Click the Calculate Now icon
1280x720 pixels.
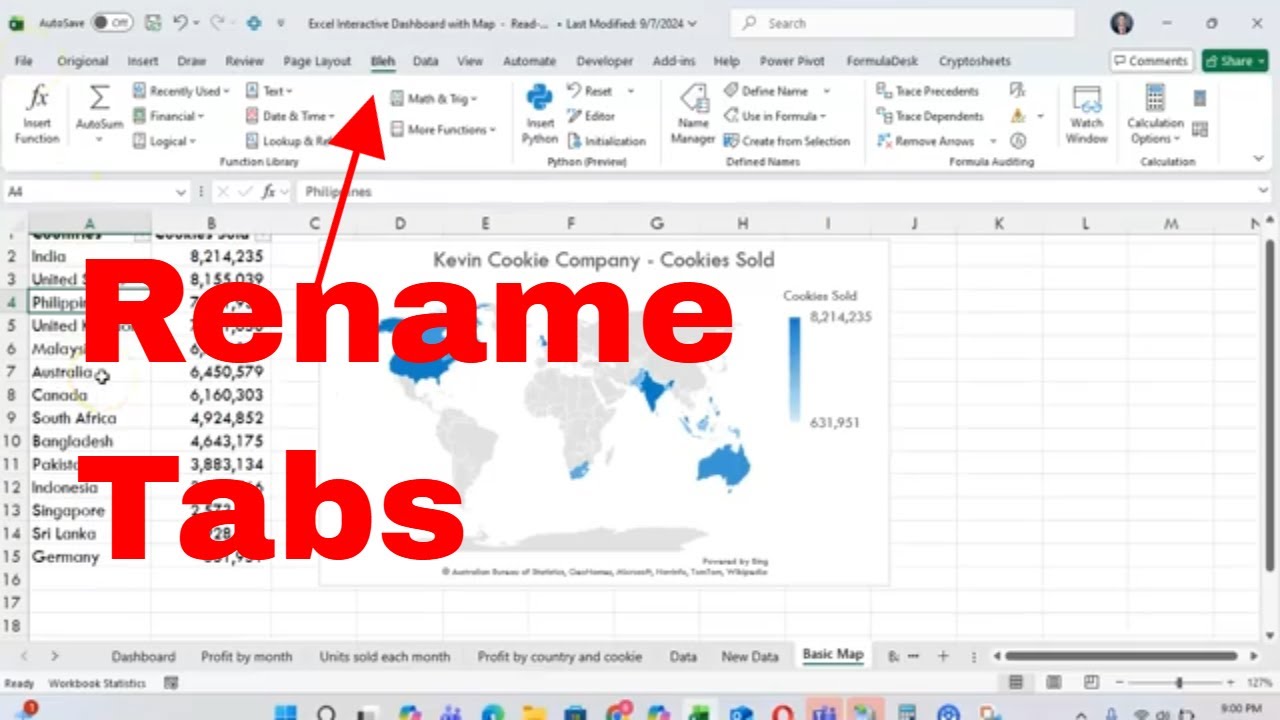pos(1200,98)
